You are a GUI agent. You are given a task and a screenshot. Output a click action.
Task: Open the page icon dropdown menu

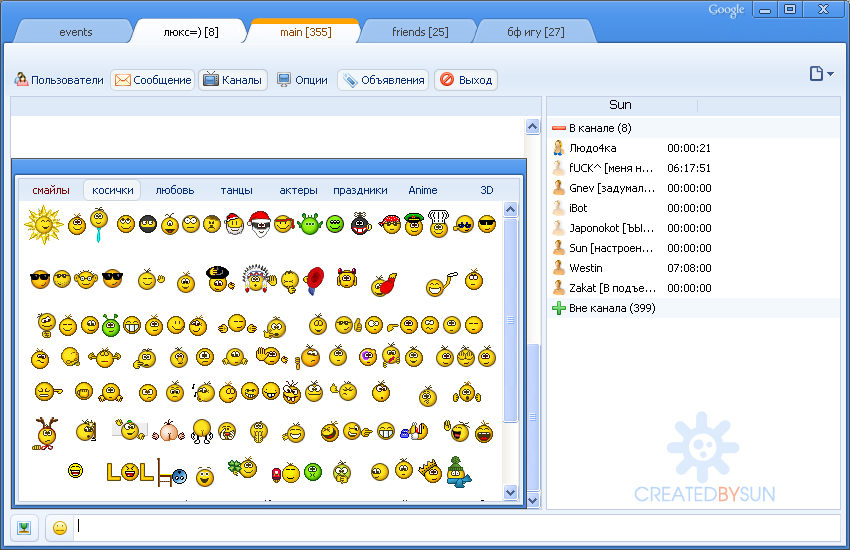pyautogui.click(x=821, y=74)
